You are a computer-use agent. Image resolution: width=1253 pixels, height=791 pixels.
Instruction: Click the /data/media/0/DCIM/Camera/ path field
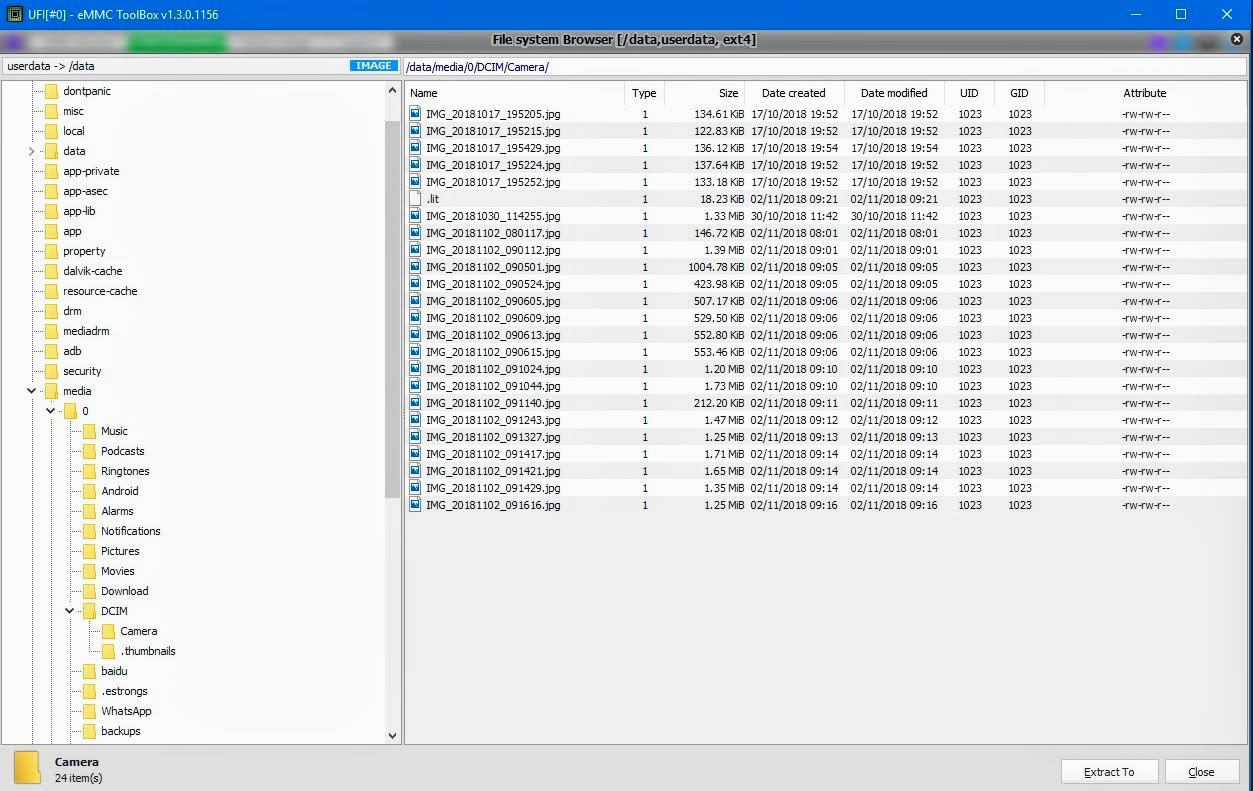824,67
